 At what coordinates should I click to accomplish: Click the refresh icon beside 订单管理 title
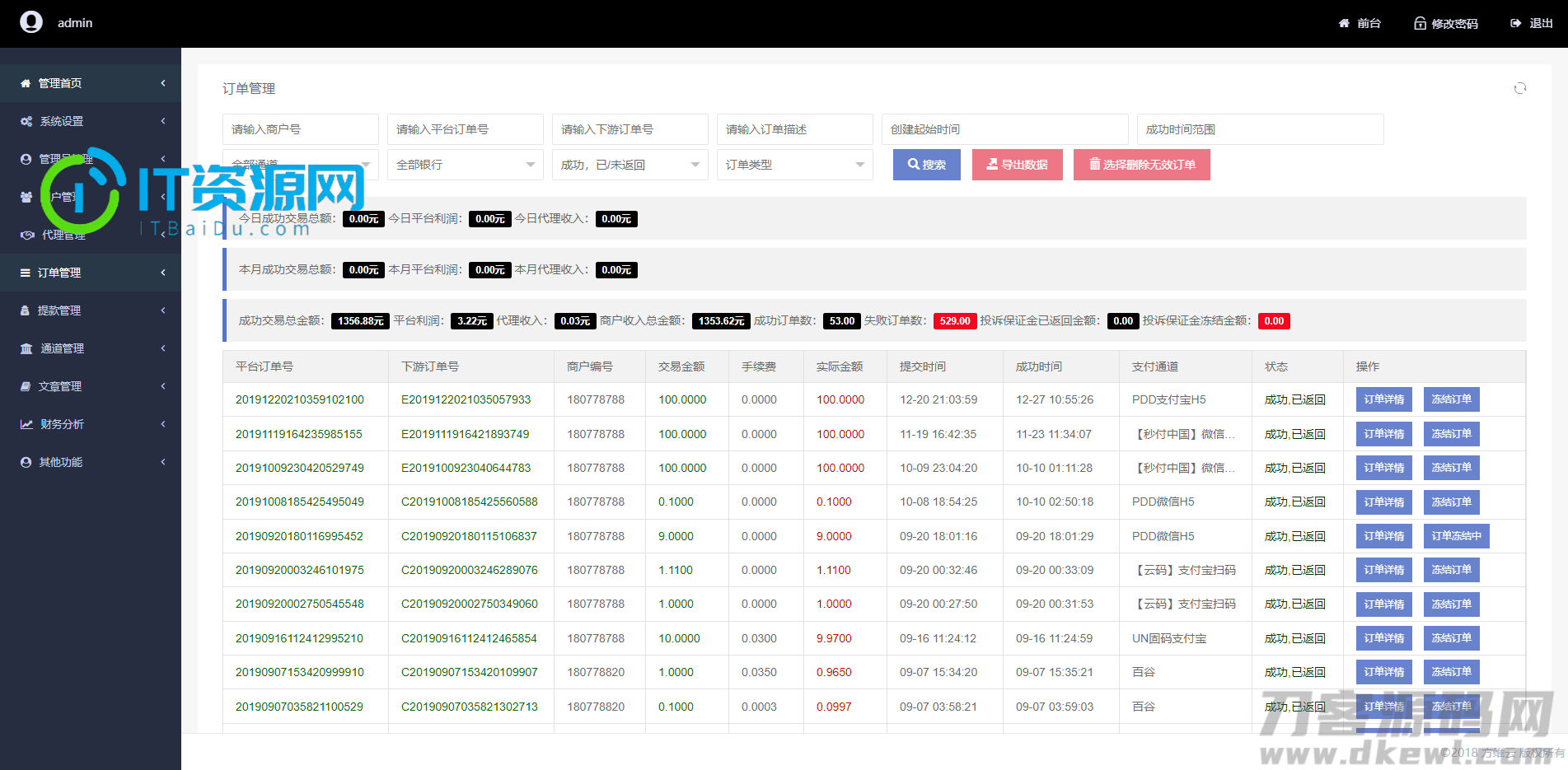click(1520, 88)
